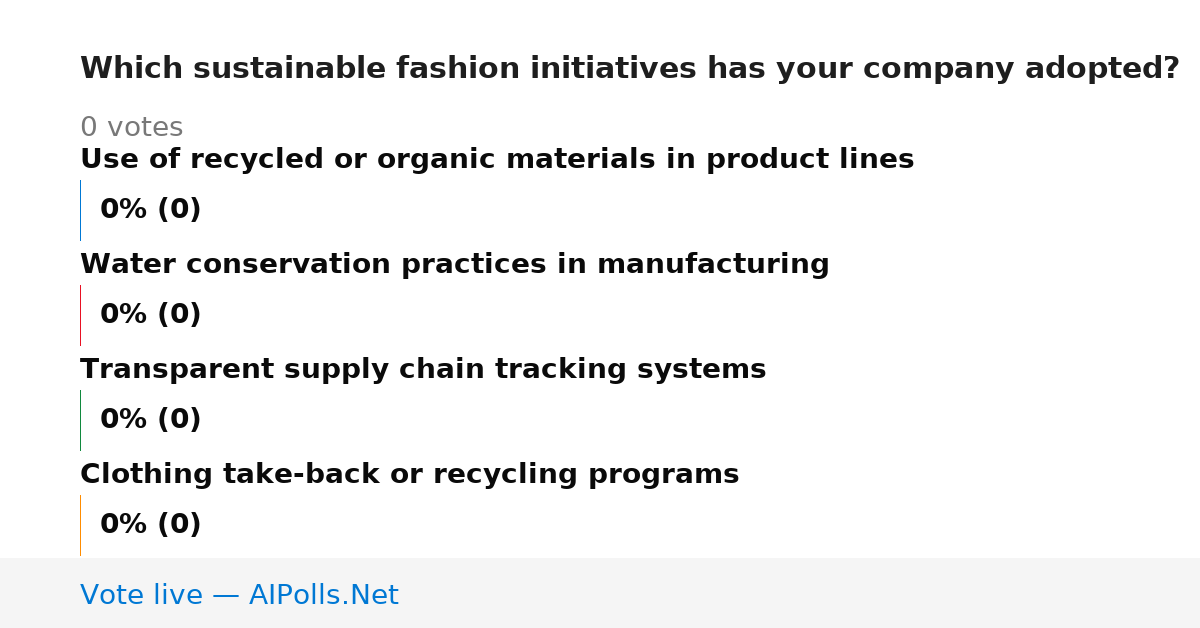Click the orange bar under Clothing take-back
The height and width of the screenshot is (628, 1200).
(80, 525)
